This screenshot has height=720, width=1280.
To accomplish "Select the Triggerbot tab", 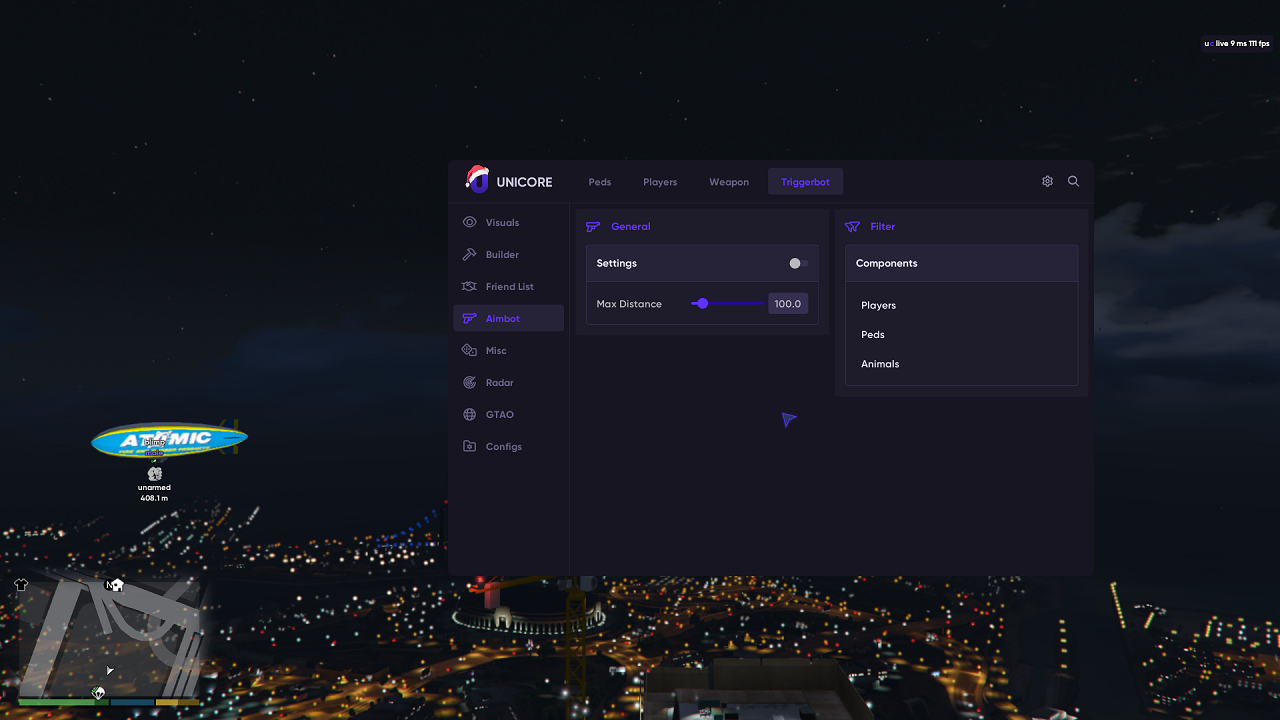I will pos(805,182).
